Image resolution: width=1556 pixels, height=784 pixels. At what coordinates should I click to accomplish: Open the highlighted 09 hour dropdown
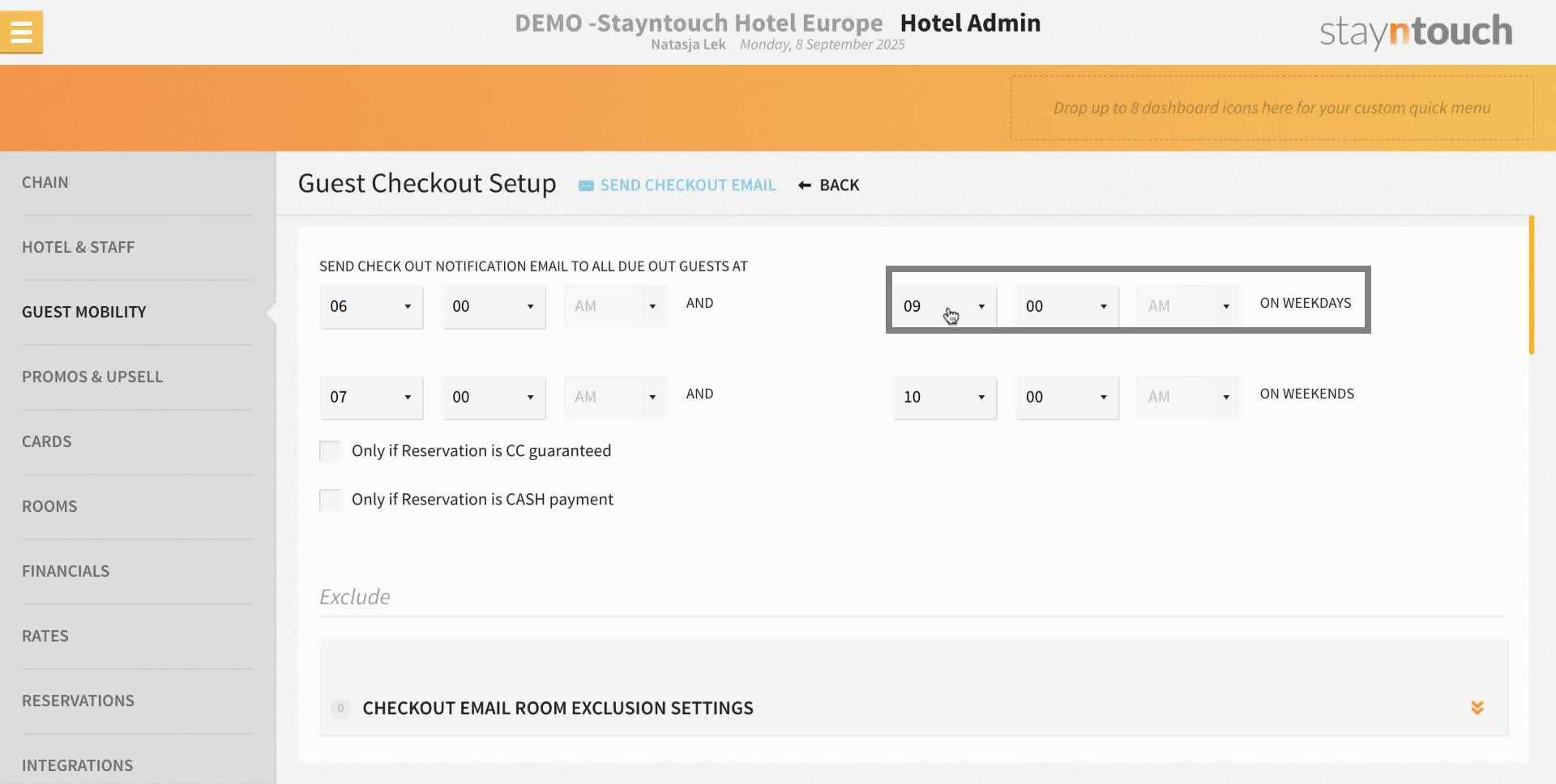tap(943, 306)
